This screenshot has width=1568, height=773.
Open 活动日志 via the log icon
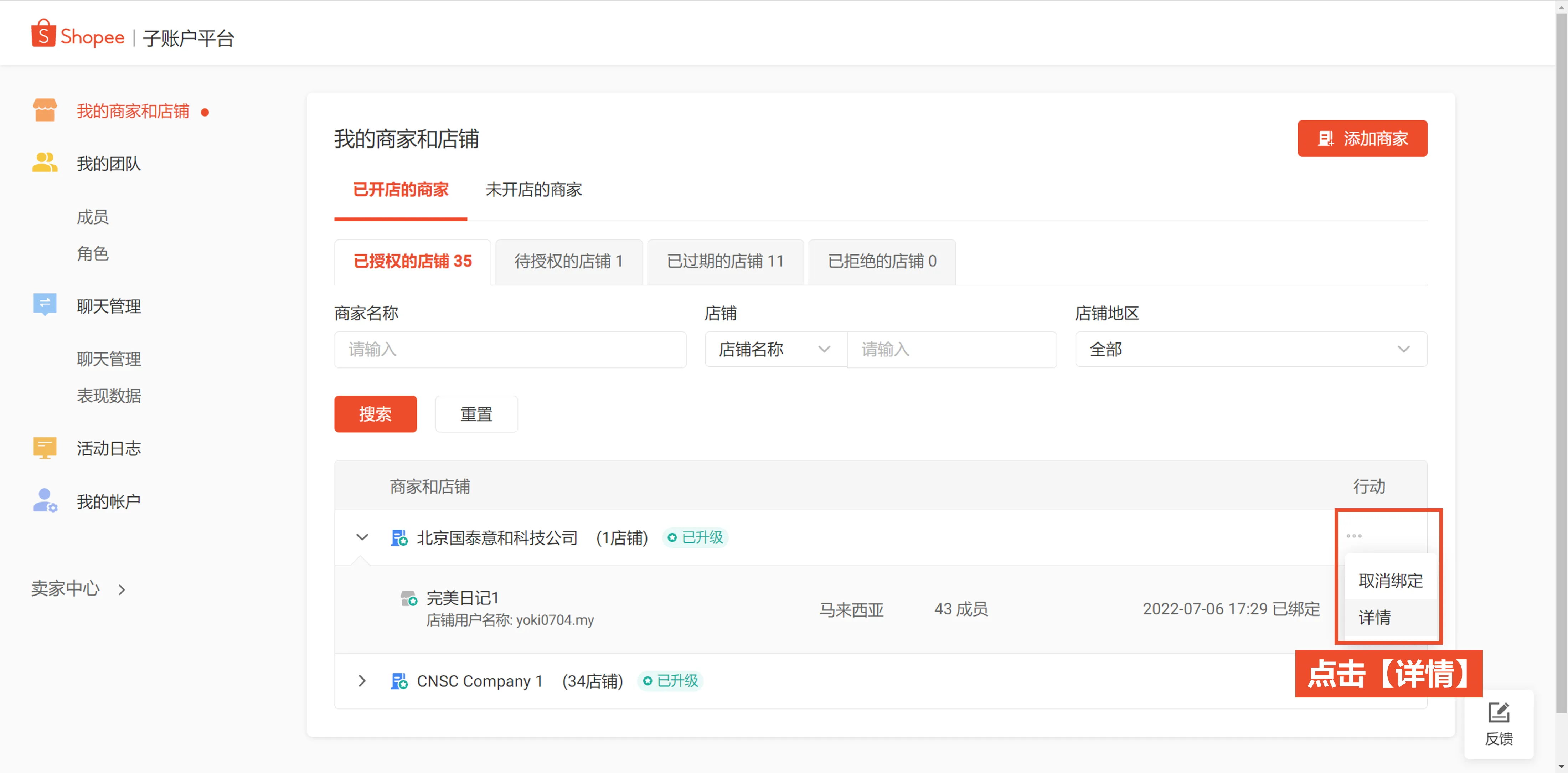click(x=45, y=448)
